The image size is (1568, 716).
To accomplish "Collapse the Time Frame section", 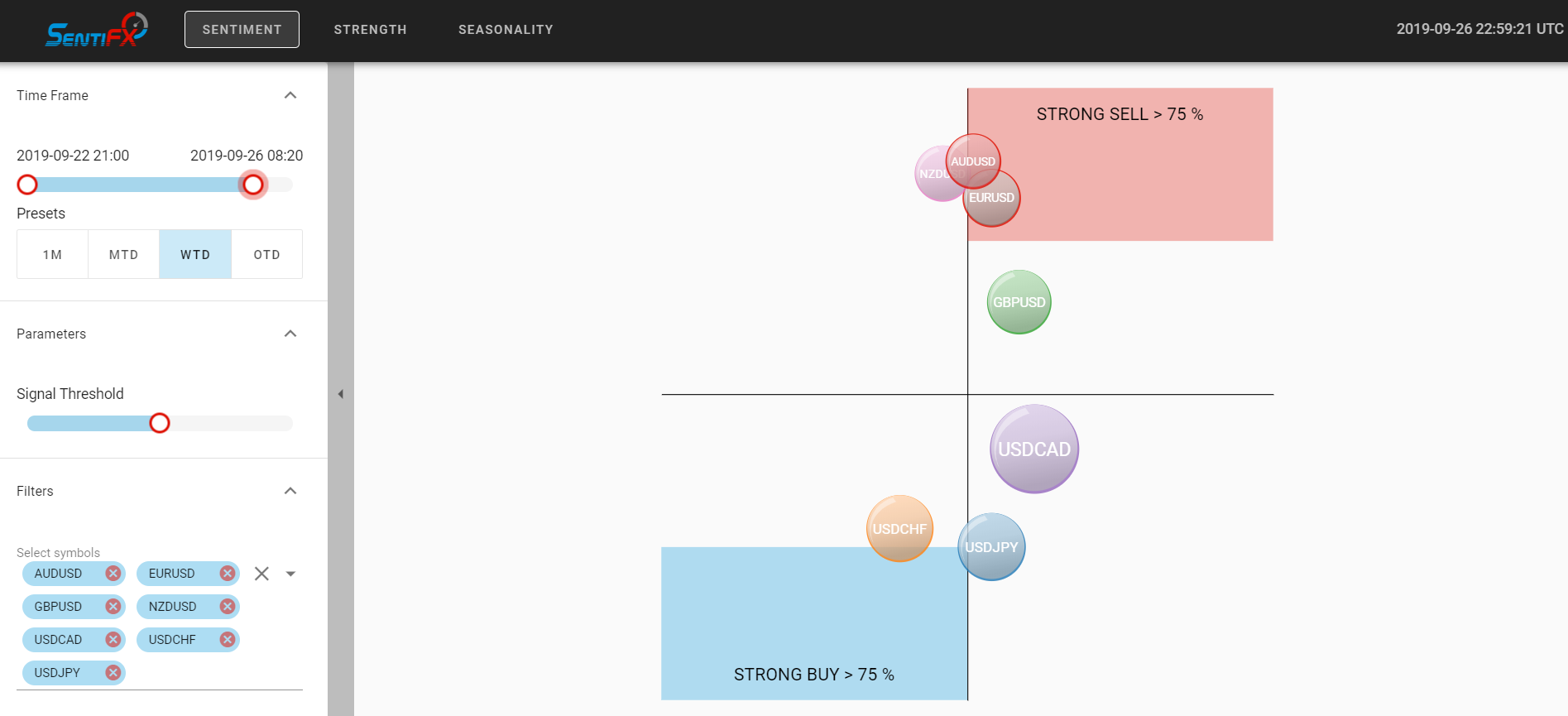I will pos(290,95).
